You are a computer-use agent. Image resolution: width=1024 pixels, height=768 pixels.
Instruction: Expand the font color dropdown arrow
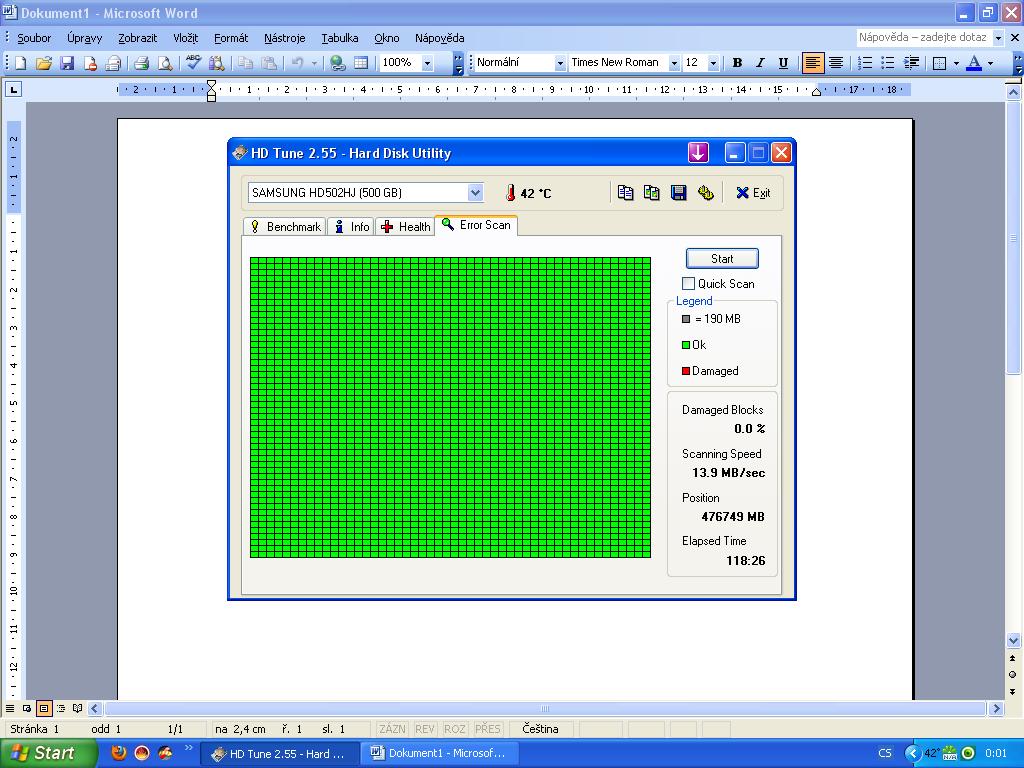pos(990,63)
